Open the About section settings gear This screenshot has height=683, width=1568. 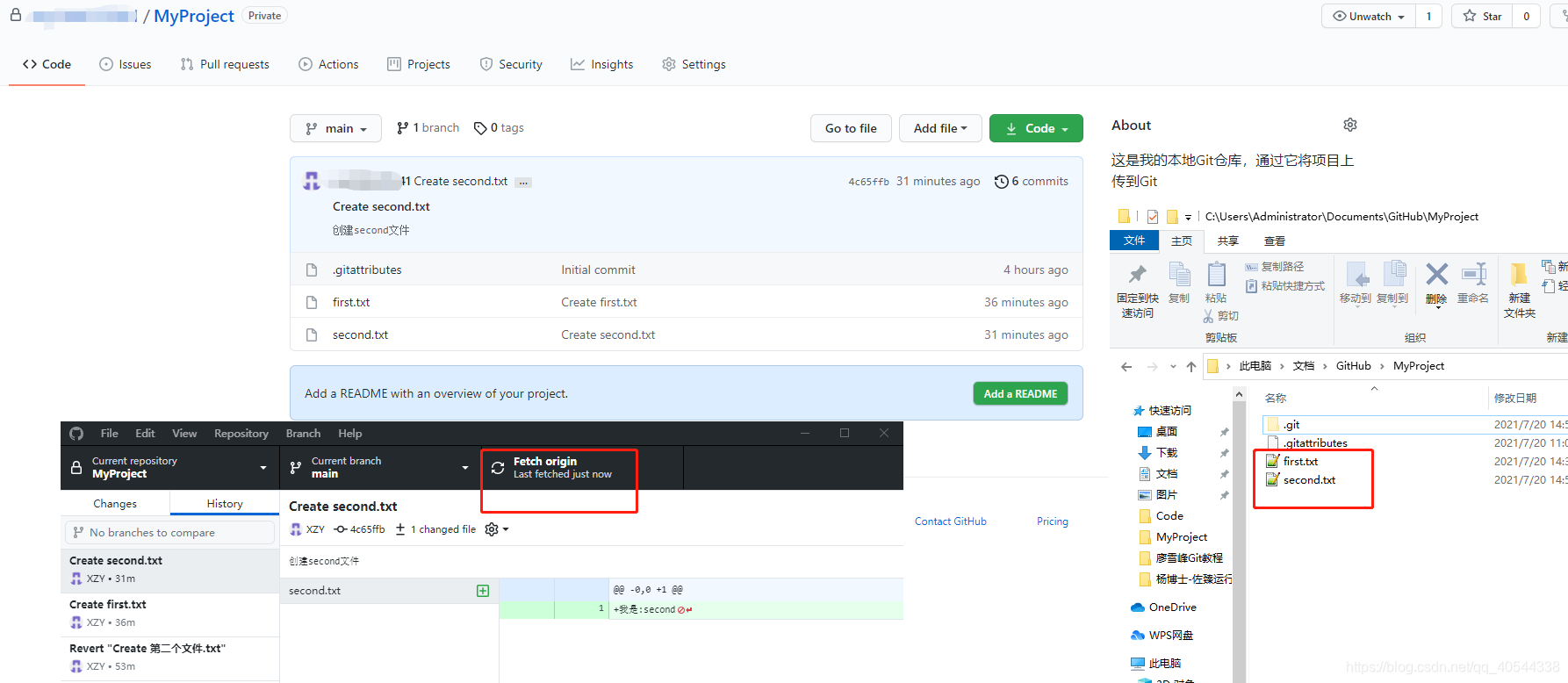coord(1350,125)
